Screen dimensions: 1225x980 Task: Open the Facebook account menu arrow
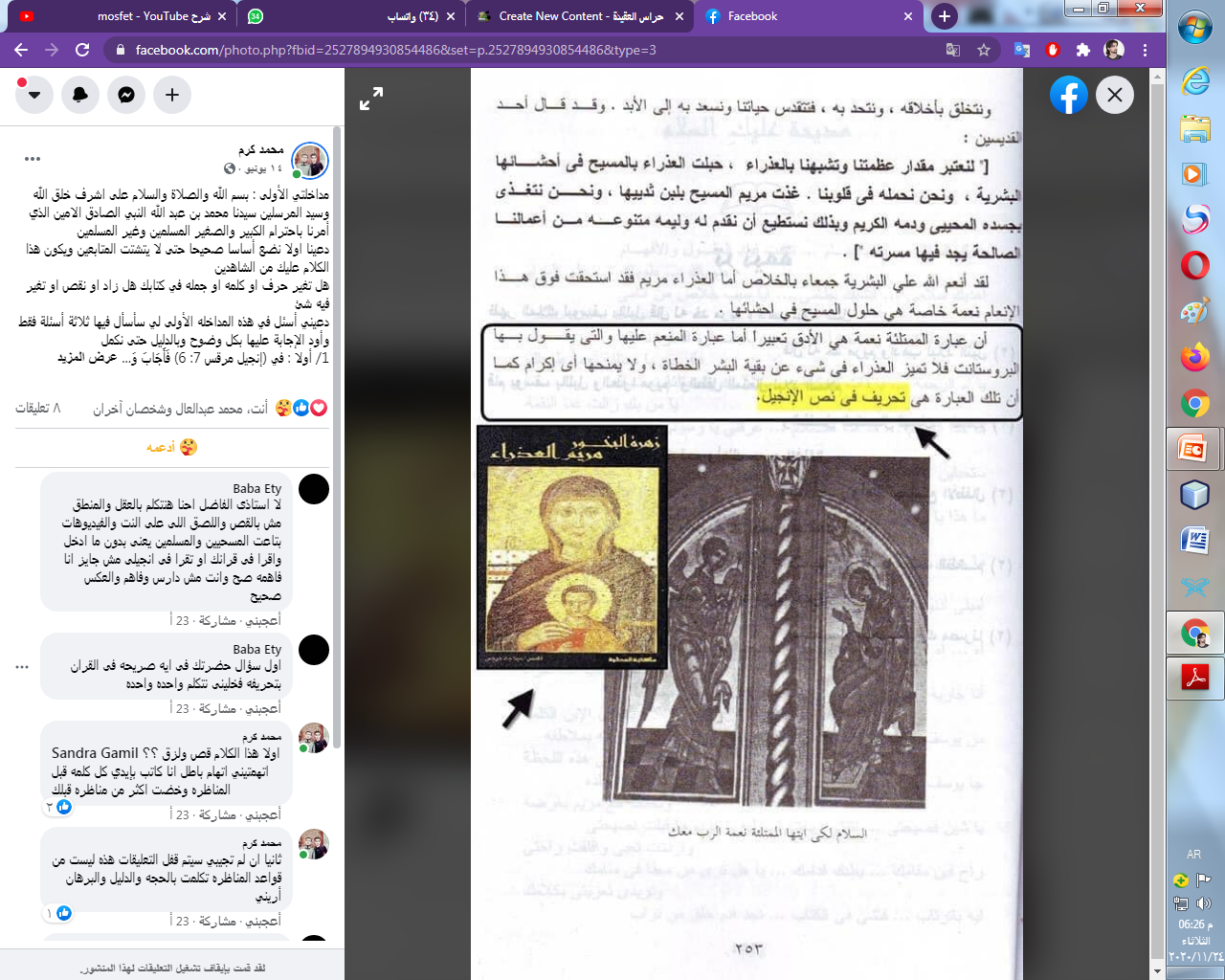[x=34, y=95]
